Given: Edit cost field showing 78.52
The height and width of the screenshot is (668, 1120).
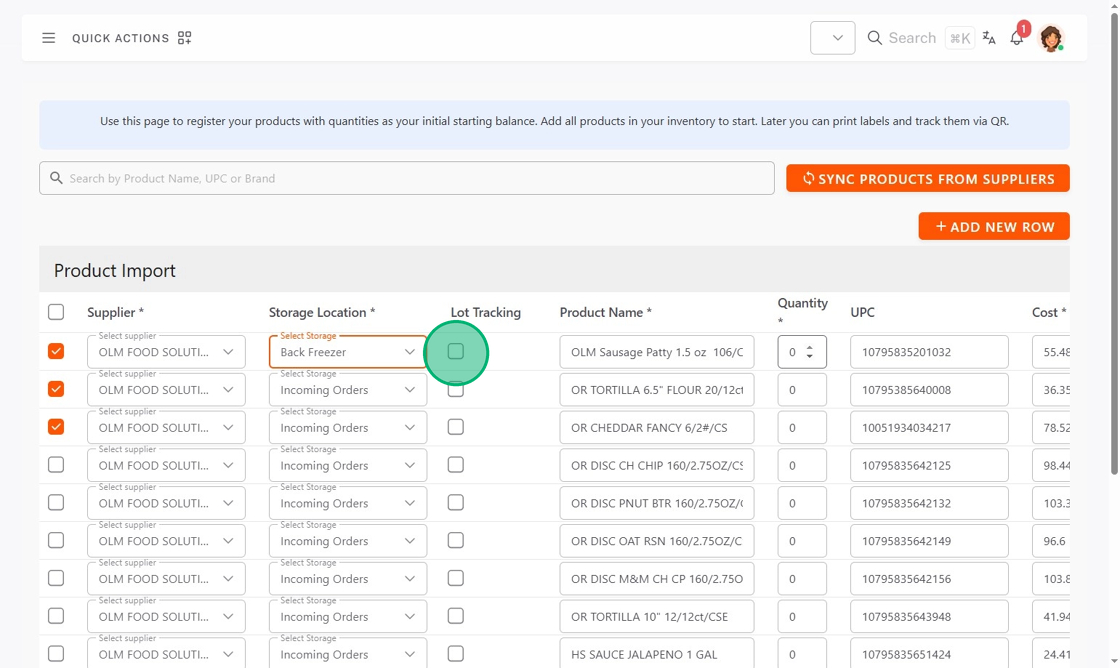Looking at the screenshot, I should 1051,427.
